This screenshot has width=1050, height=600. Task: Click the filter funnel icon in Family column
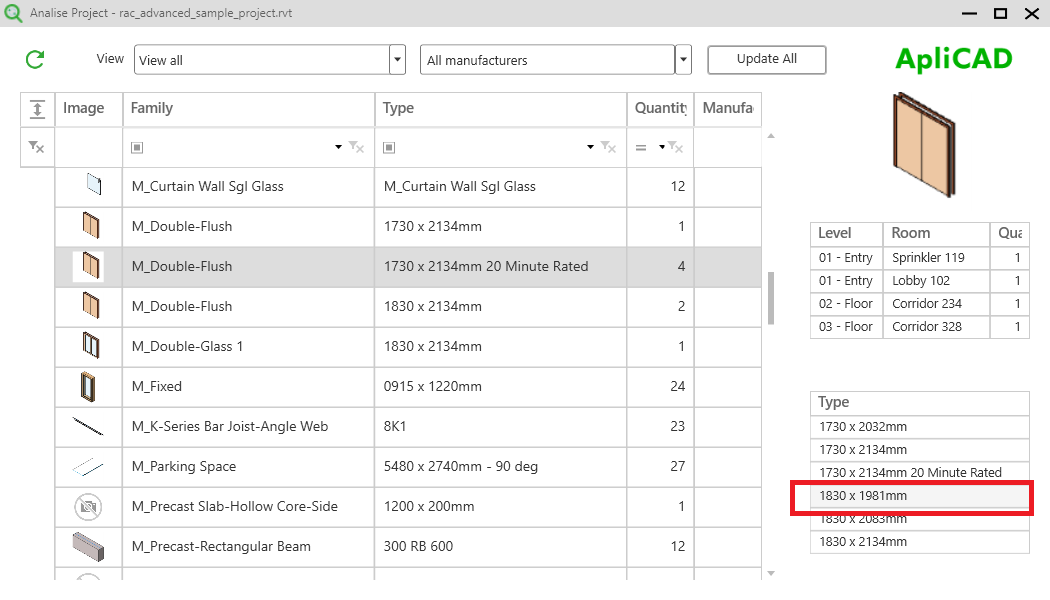tap(356, 147)
